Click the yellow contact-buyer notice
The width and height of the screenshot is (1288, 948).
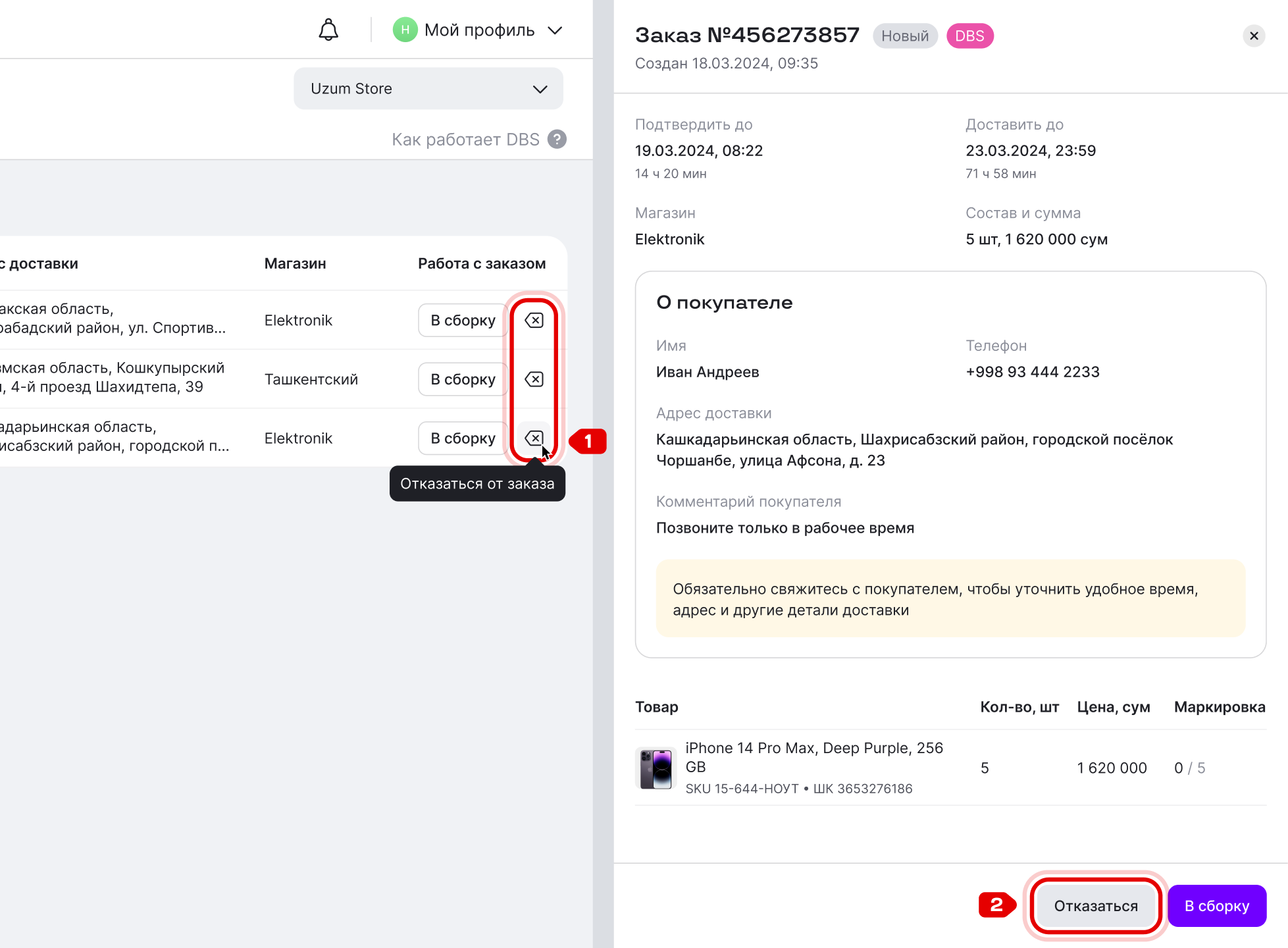point(950,599)
